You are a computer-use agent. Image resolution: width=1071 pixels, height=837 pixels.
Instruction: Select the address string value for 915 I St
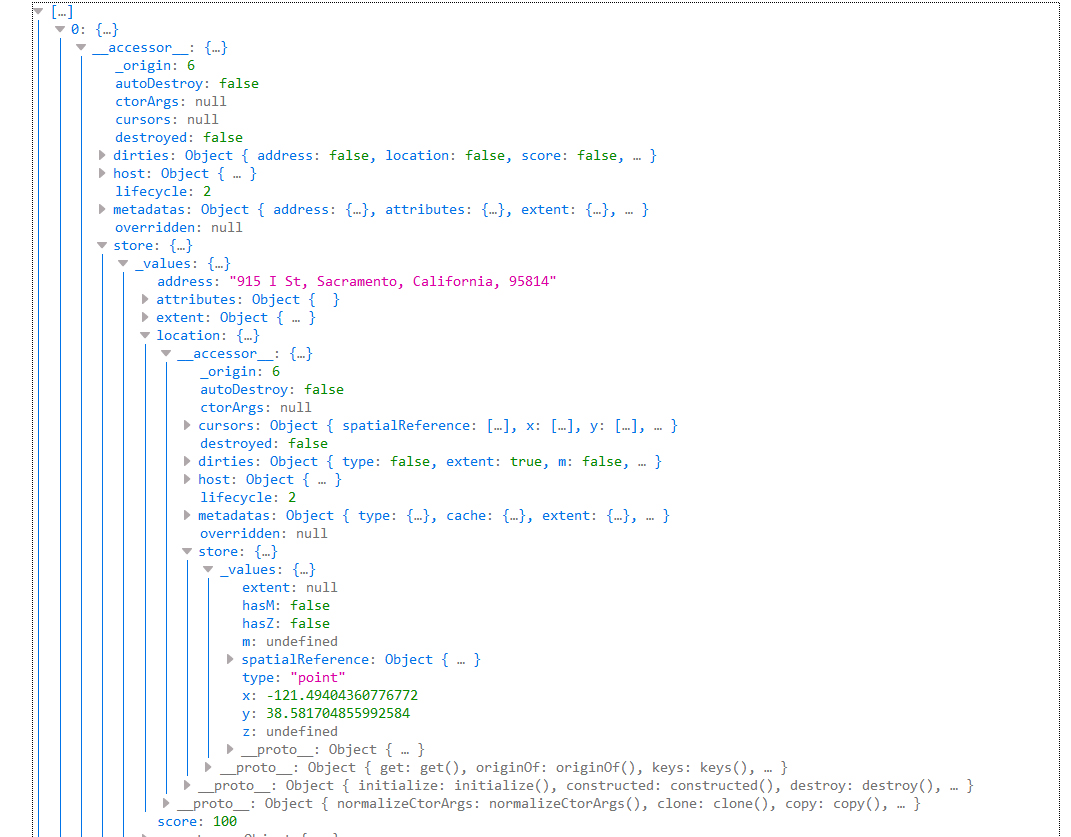coord(393,282)
